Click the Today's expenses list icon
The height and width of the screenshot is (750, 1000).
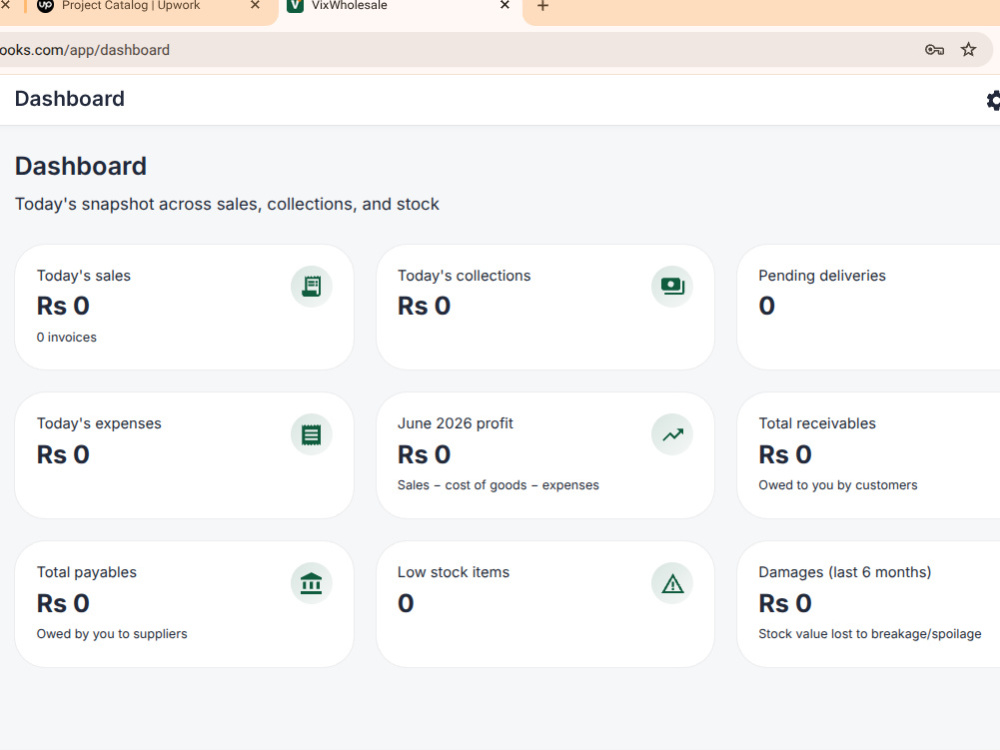point(311,435)
